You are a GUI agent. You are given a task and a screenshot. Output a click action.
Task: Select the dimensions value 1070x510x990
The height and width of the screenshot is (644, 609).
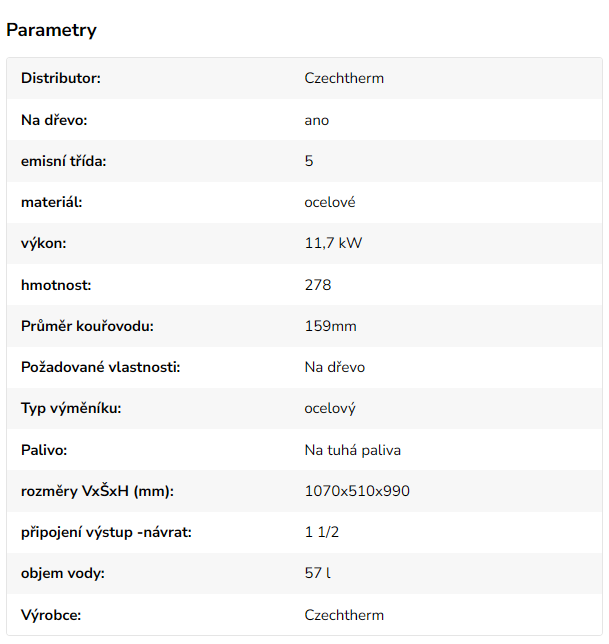[357, 491]
